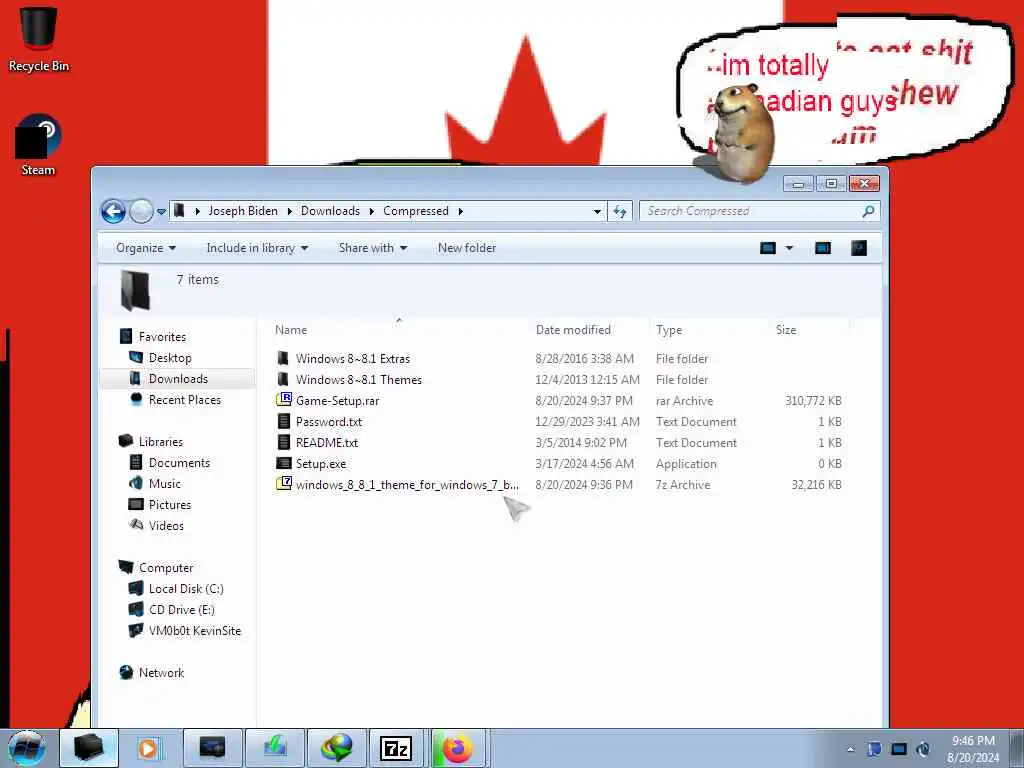
Task: Open Local Disk (C:)
Action: (186, 589)
